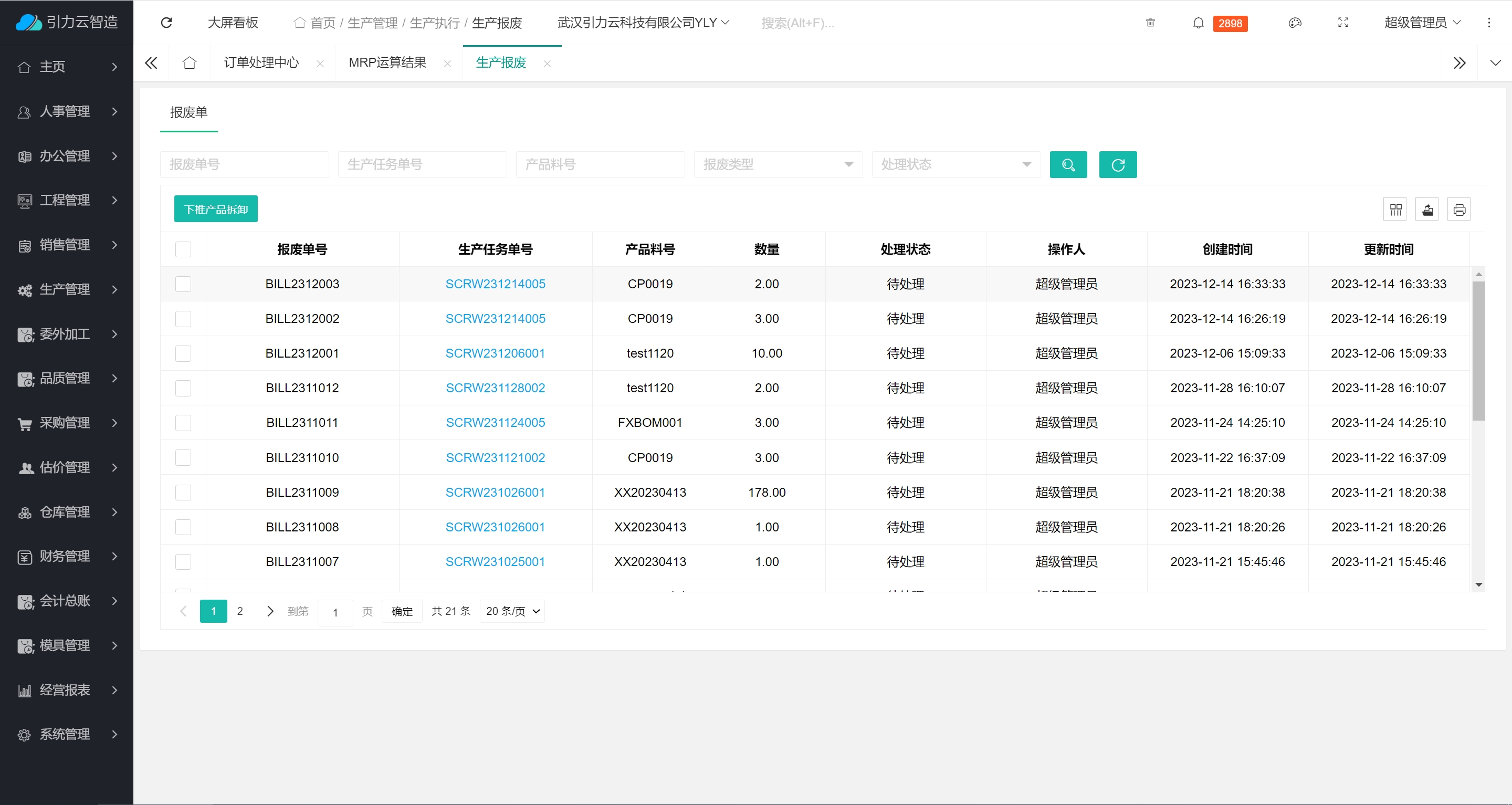The image size is (1512, 805).
Task: Click the print table icon
Action: tap(1459, 210)
